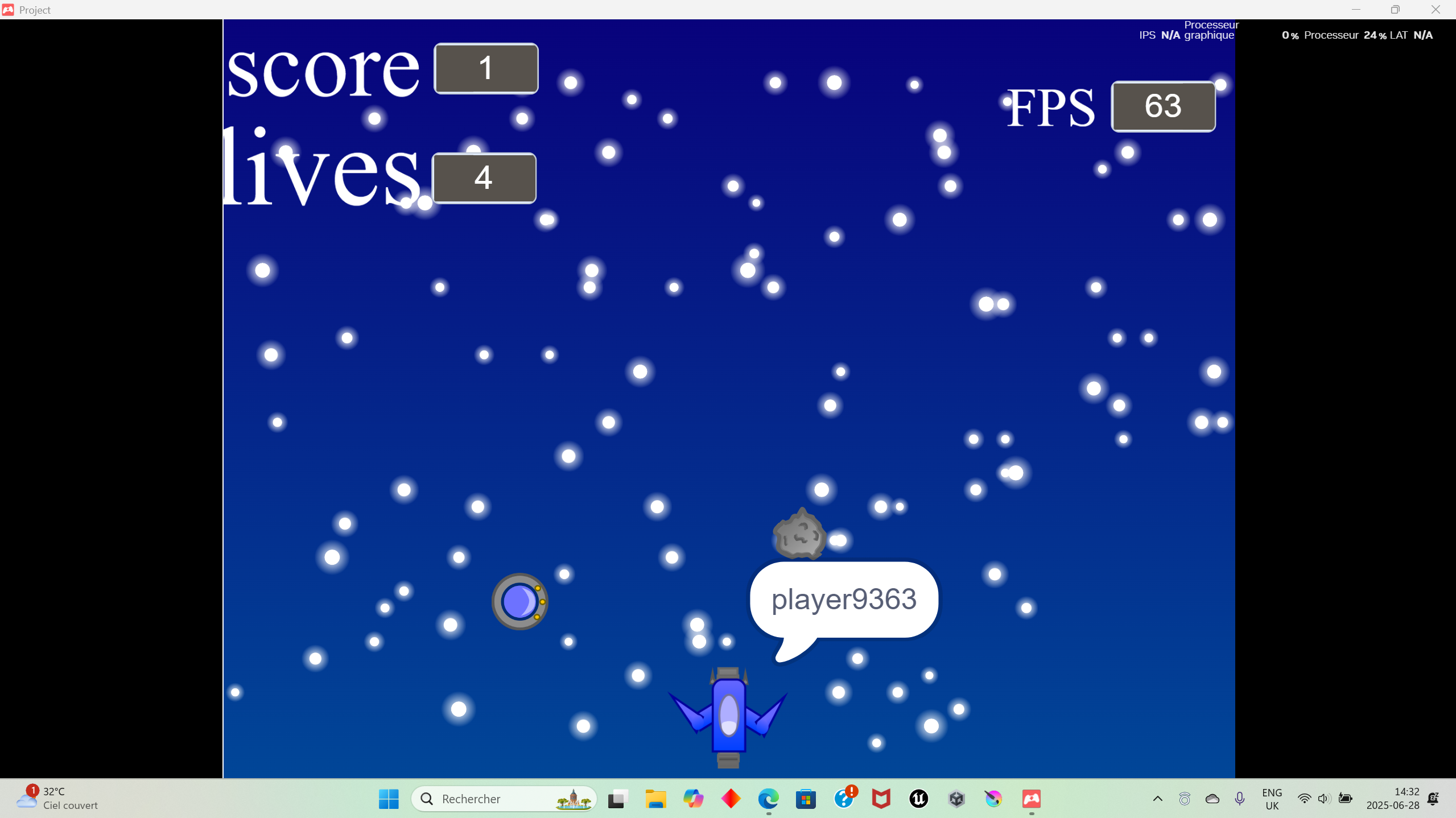Switch ENG UK keyboard language
The width and height of the screenshot is (1456, 818).
tap(1272, 799)
